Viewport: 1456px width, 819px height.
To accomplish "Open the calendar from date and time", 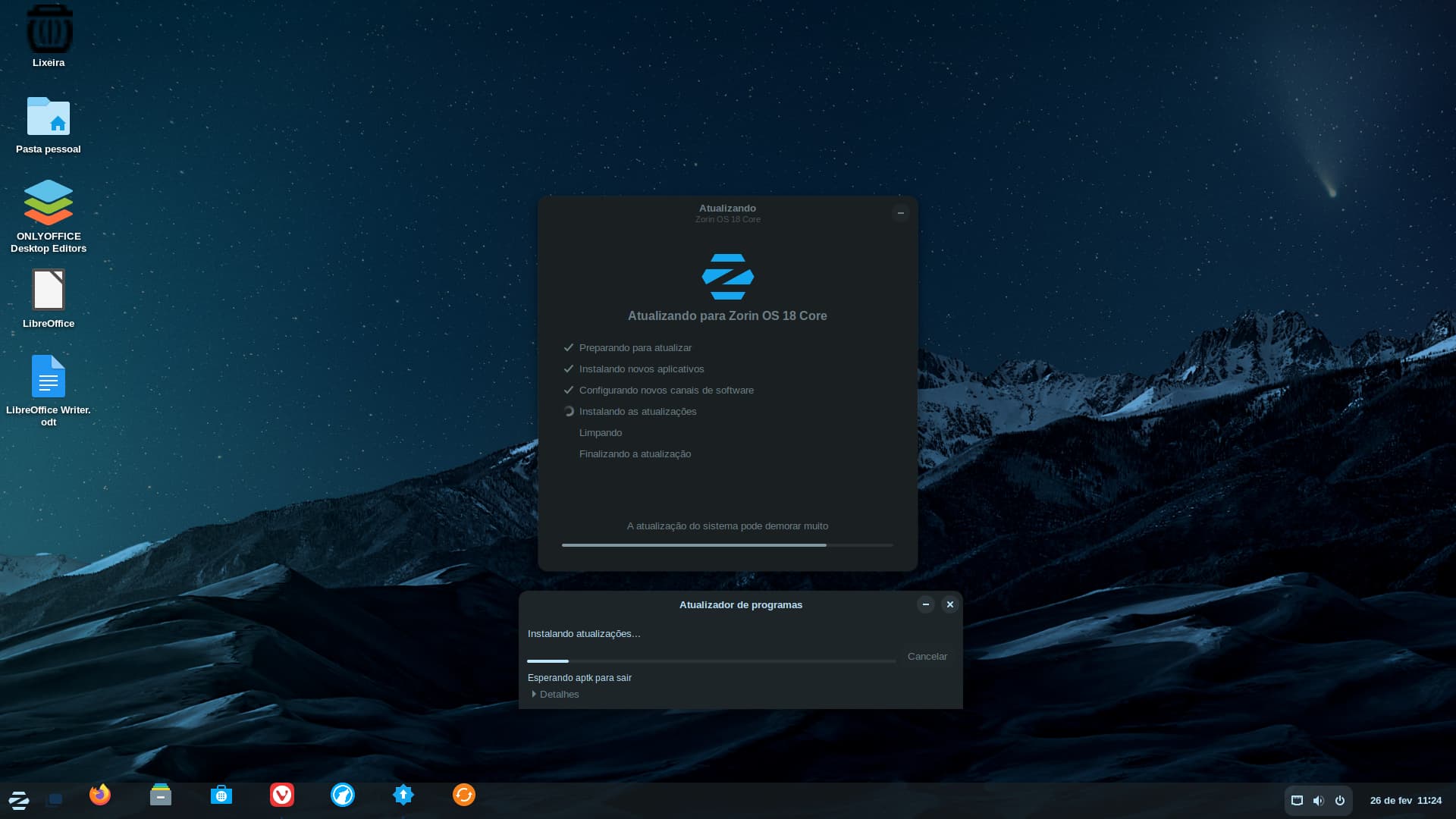I will tap(1405, 801).
